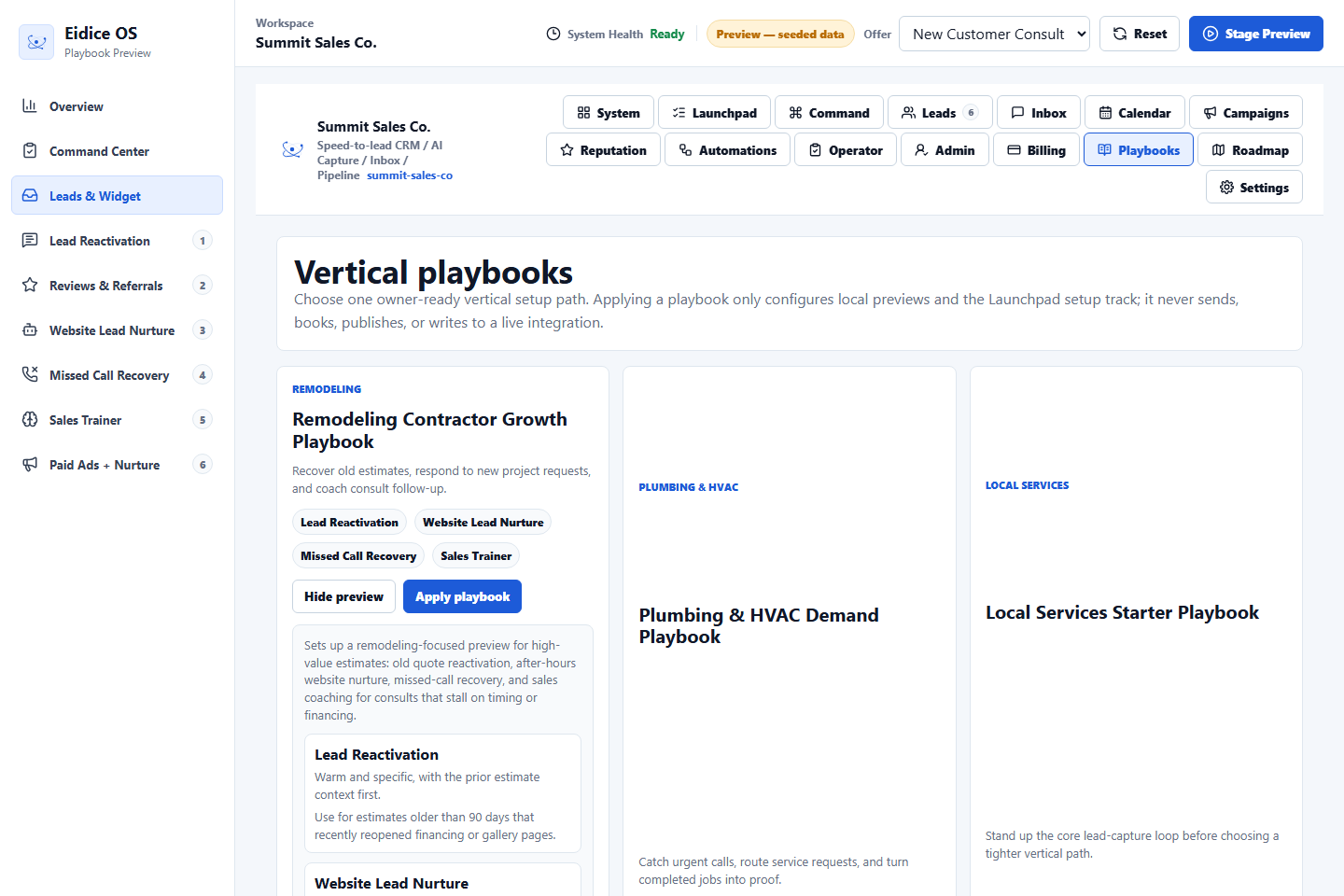This screenshot has height=896, width=1344.
Task: Click the Local Services Starter Playbook title
Action: (1122, 612)
